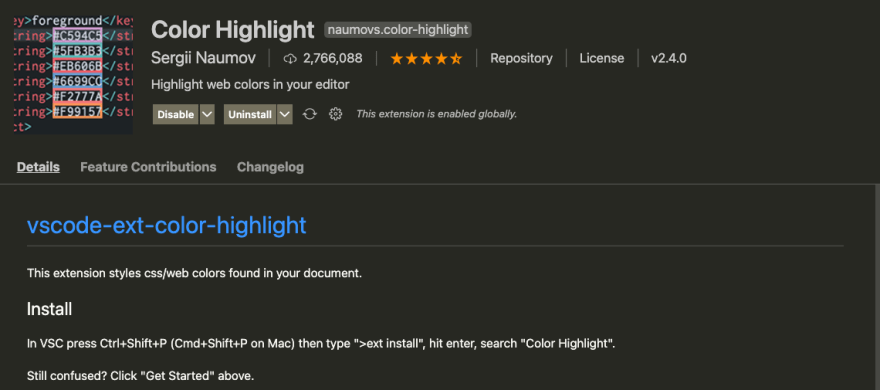Viewport: 880px width, 390px height.
Task: Click the vertical scrollbar on the right edge
Action: click(x=877, y=286)
